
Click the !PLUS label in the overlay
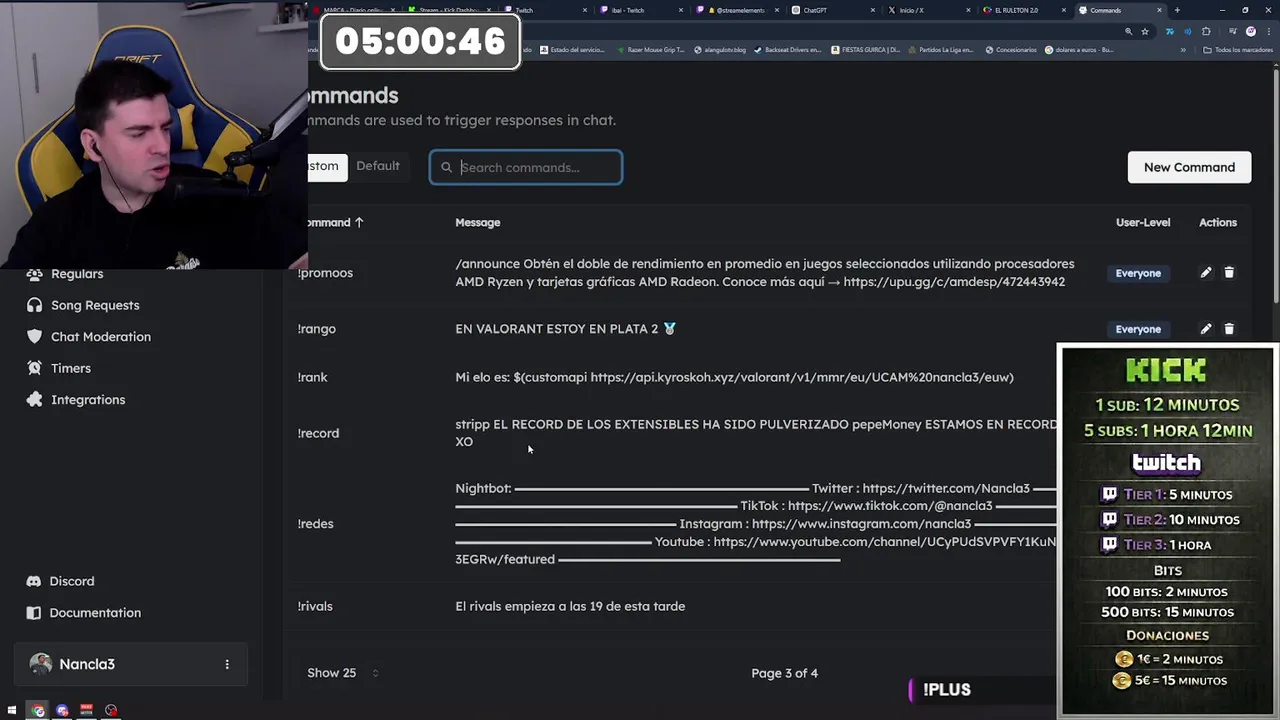(x=946, y=689)
